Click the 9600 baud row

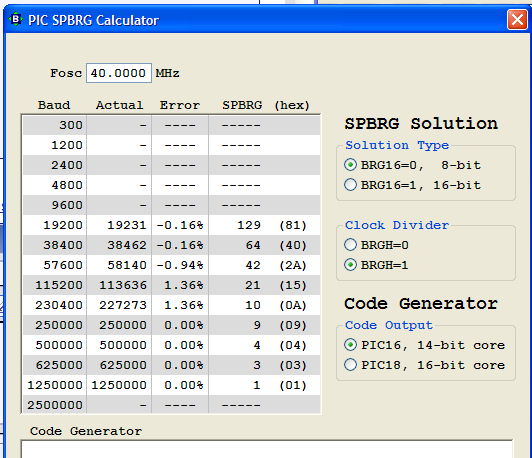tap(171, 205)
